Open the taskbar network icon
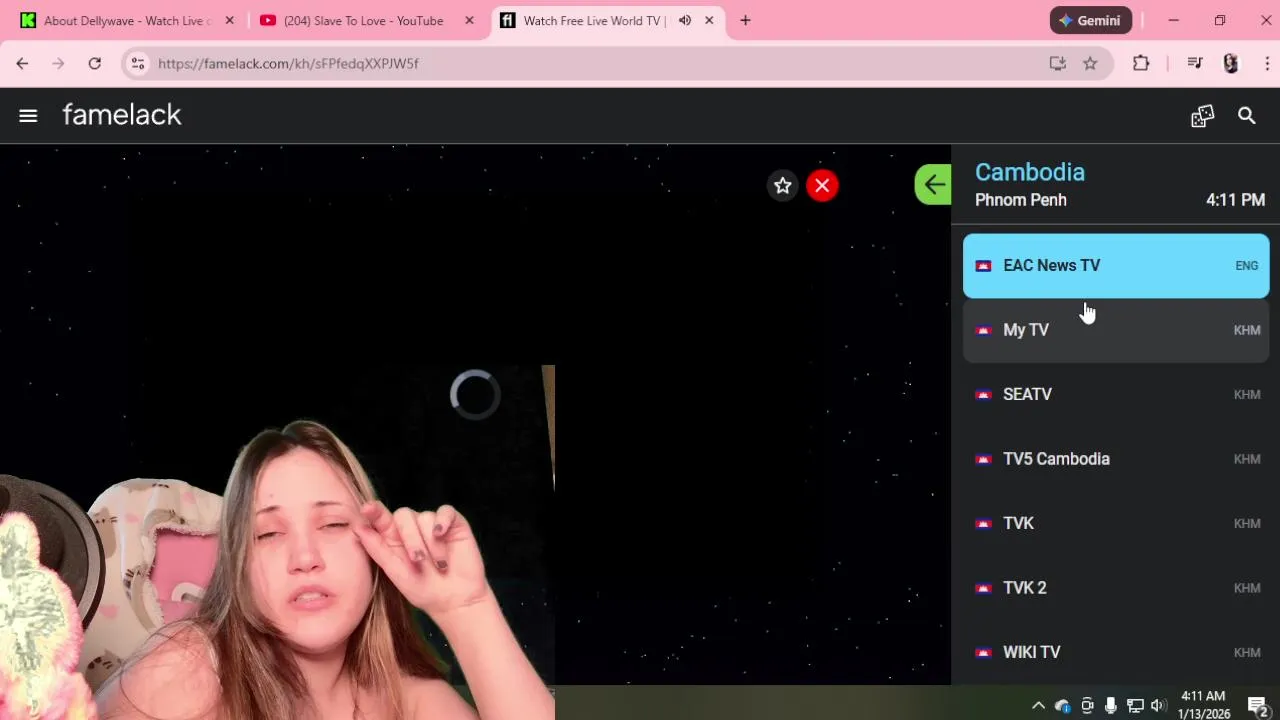 (x=1135, y=705)
